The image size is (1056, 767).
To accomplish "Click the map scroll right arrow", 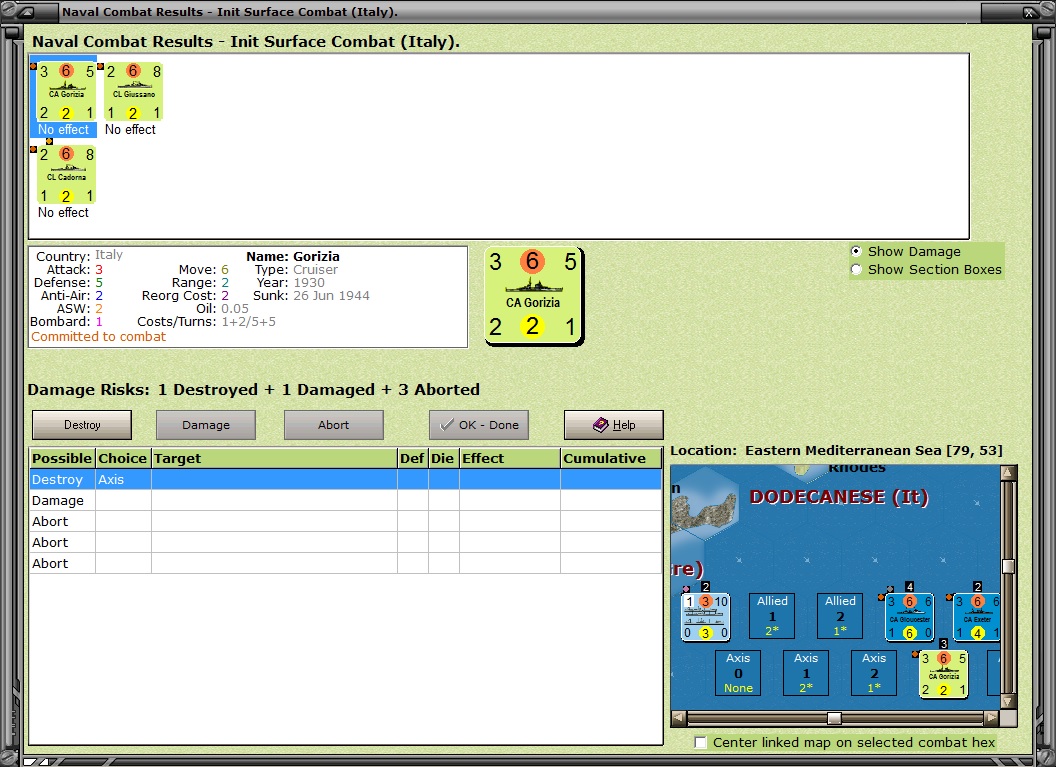I will 991,718.
